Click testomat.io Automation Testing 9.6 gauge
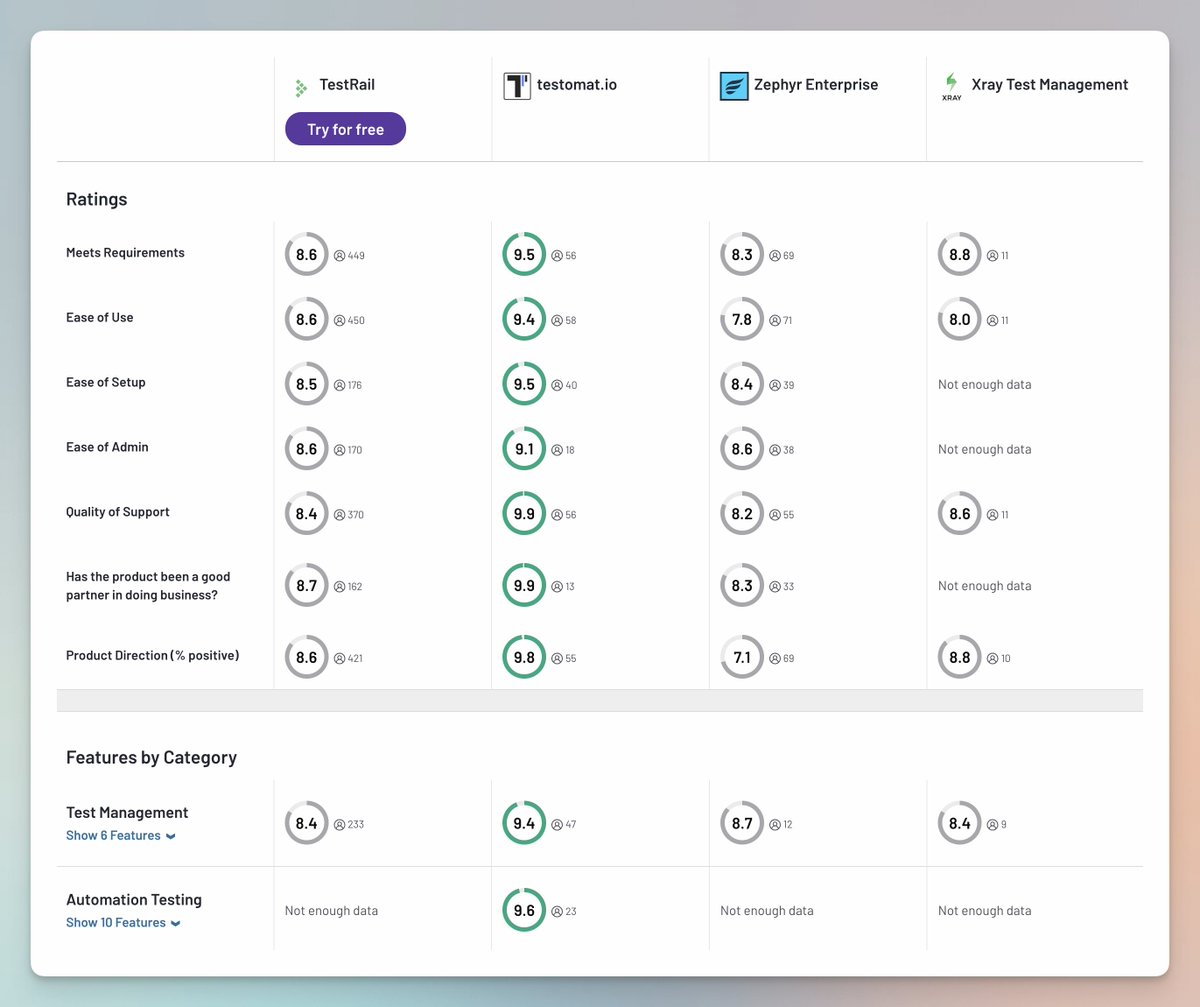 [x=524, y=911]
